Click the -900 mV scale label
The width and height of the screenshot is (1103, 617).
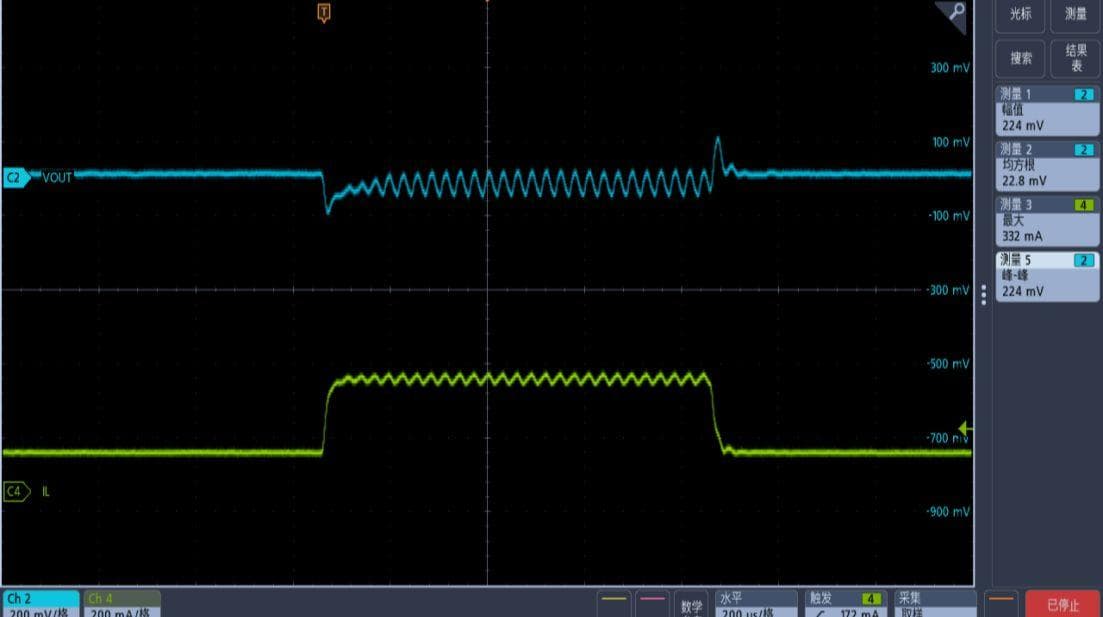point(948,511)
